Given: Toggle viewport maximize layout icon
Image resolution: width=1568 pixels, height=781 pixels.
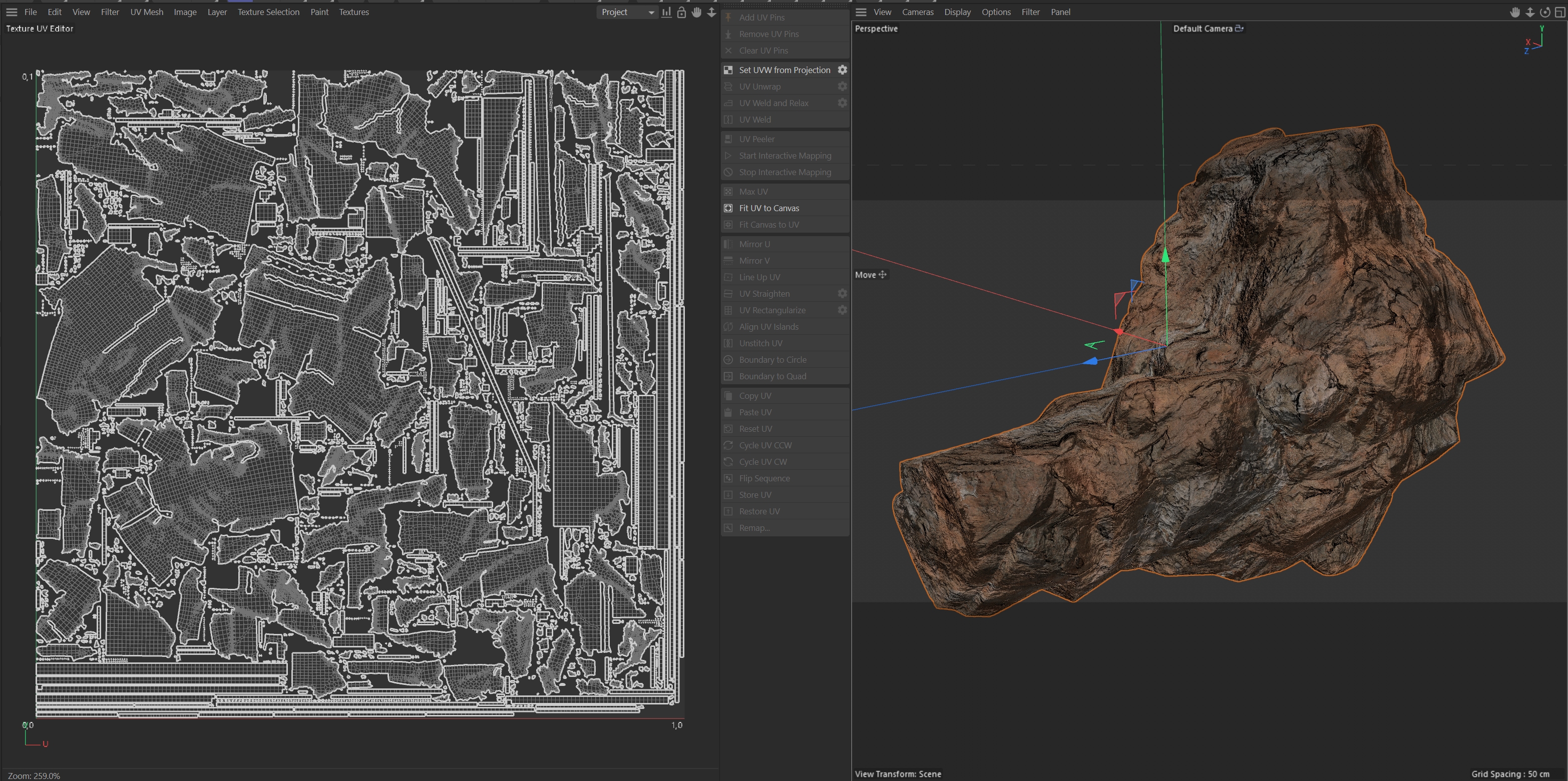Looking at the screenshot, I should pos(1560,12).
